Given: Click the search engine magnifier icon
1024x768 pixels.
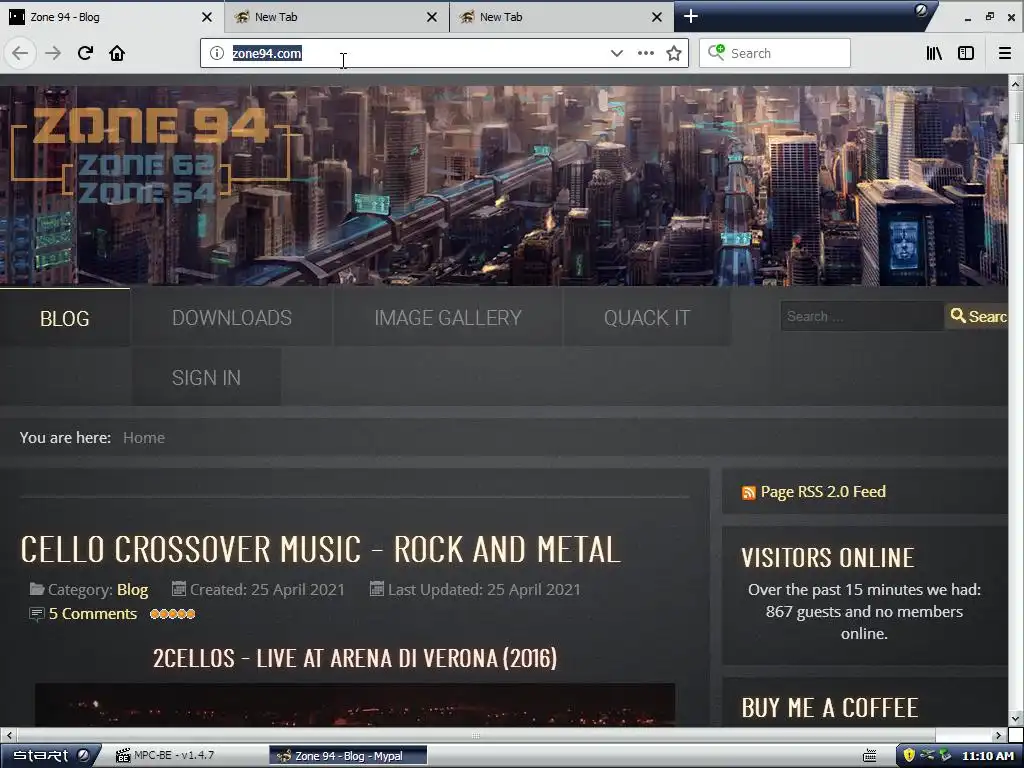Looking at the screenshot, I should (x=716, y=52).
